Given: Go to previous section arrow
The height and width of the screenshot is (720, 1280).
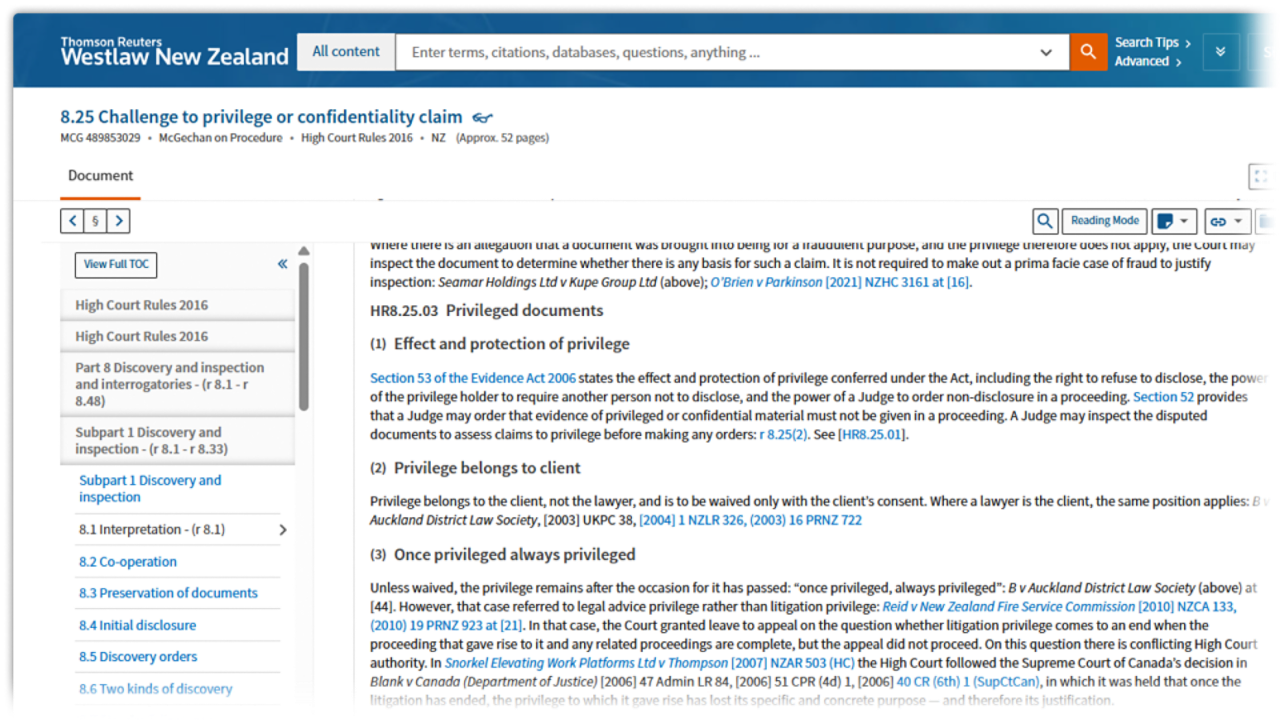Looking at the screenshot, I should coord(72,221).
